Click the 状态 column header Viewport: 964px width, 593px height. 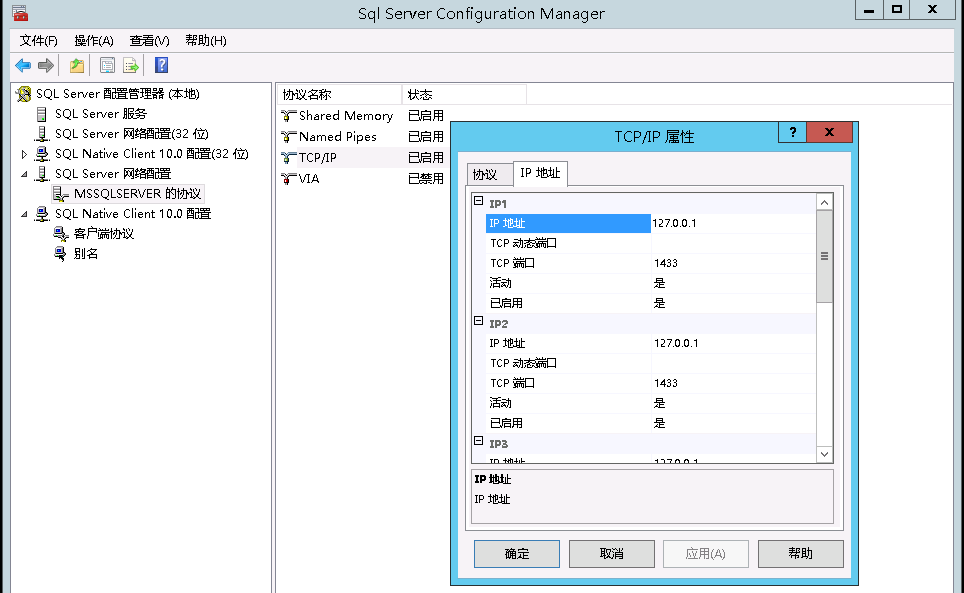pyautogui.click(x=464, y=95)
